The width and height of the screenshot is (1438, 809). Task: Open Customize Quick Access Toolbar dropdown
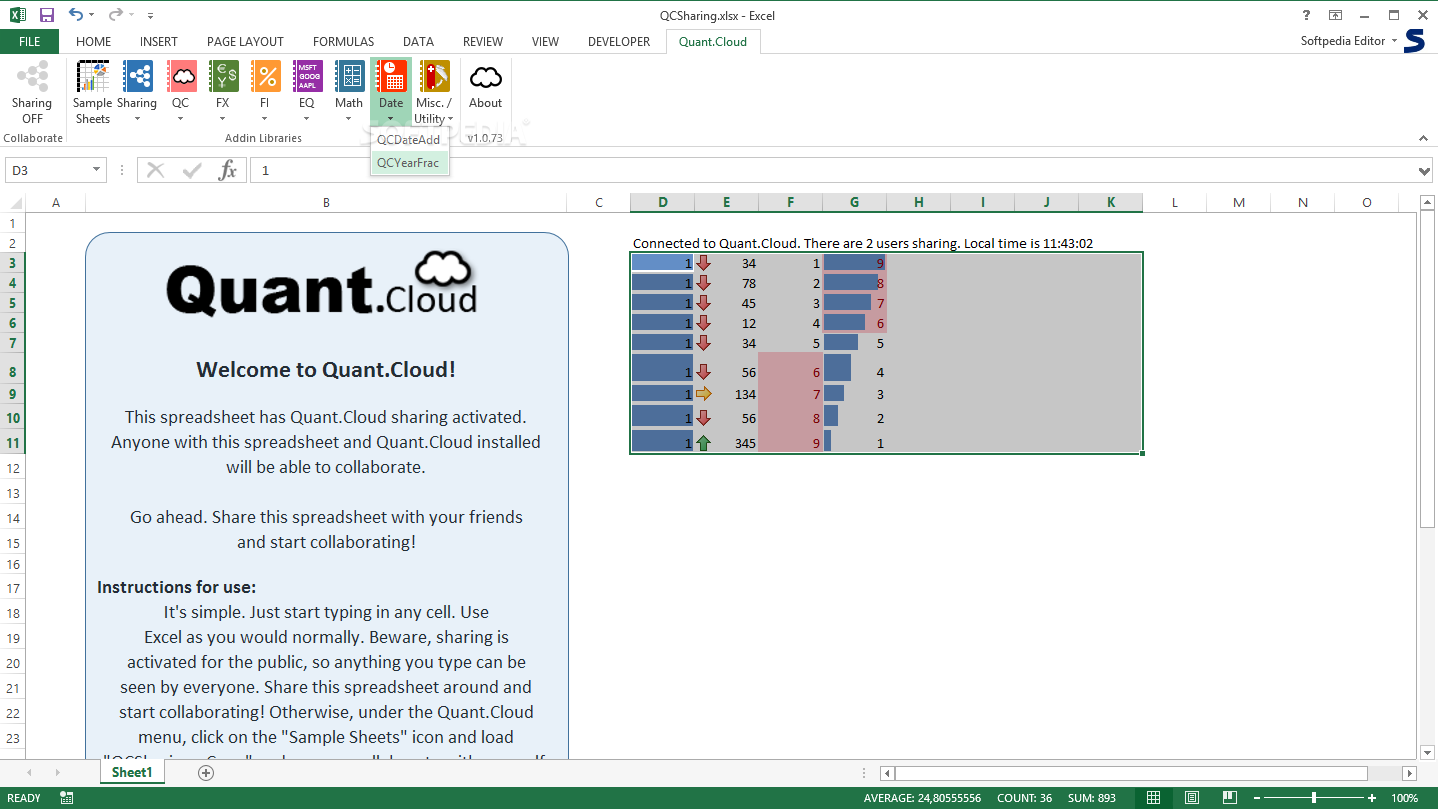coord(150,16)
